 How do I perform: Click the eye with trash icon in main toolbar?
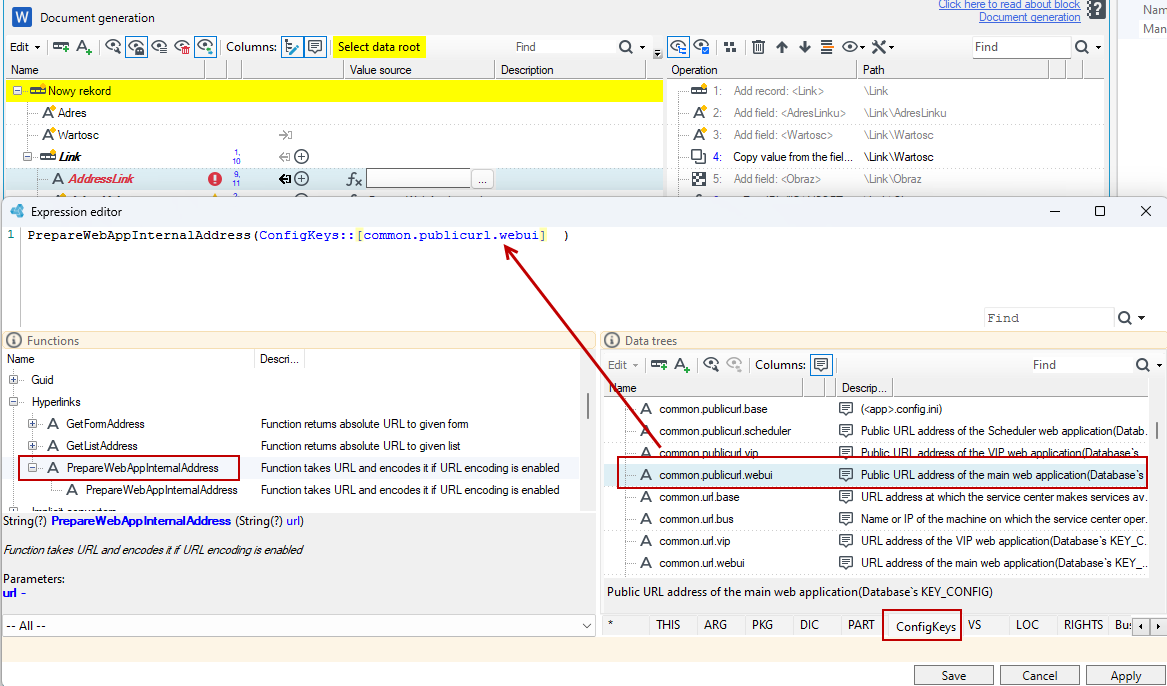point(182,47)
